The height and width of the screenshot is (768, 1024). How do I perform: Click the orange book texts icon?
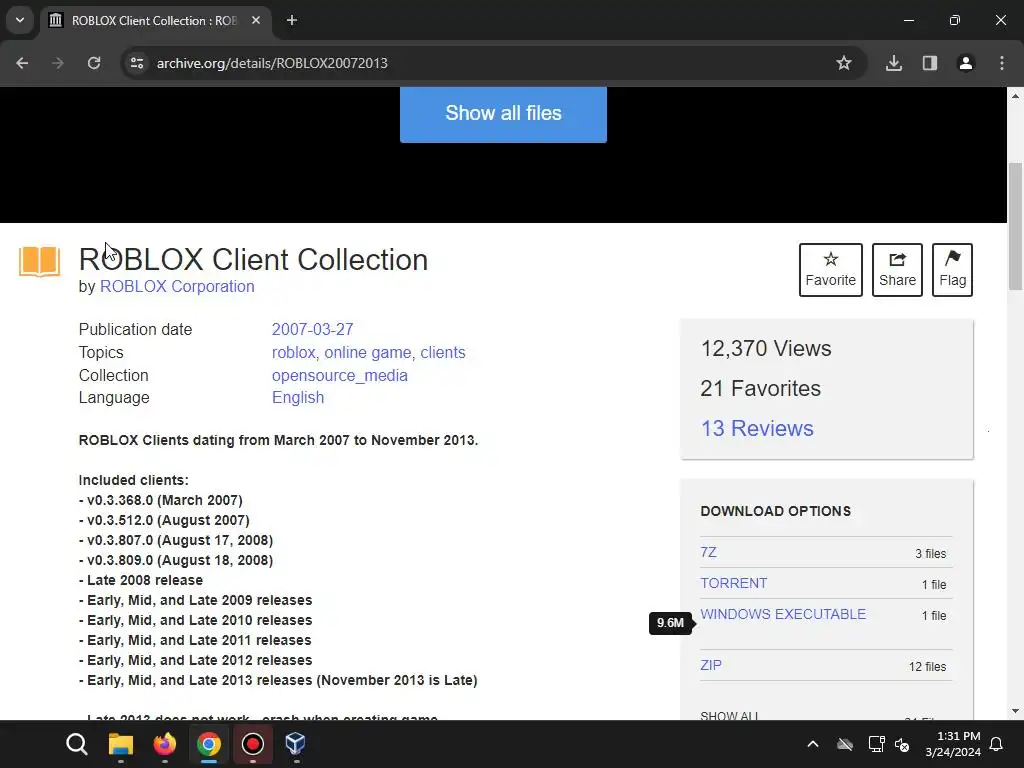coord(40,262)
